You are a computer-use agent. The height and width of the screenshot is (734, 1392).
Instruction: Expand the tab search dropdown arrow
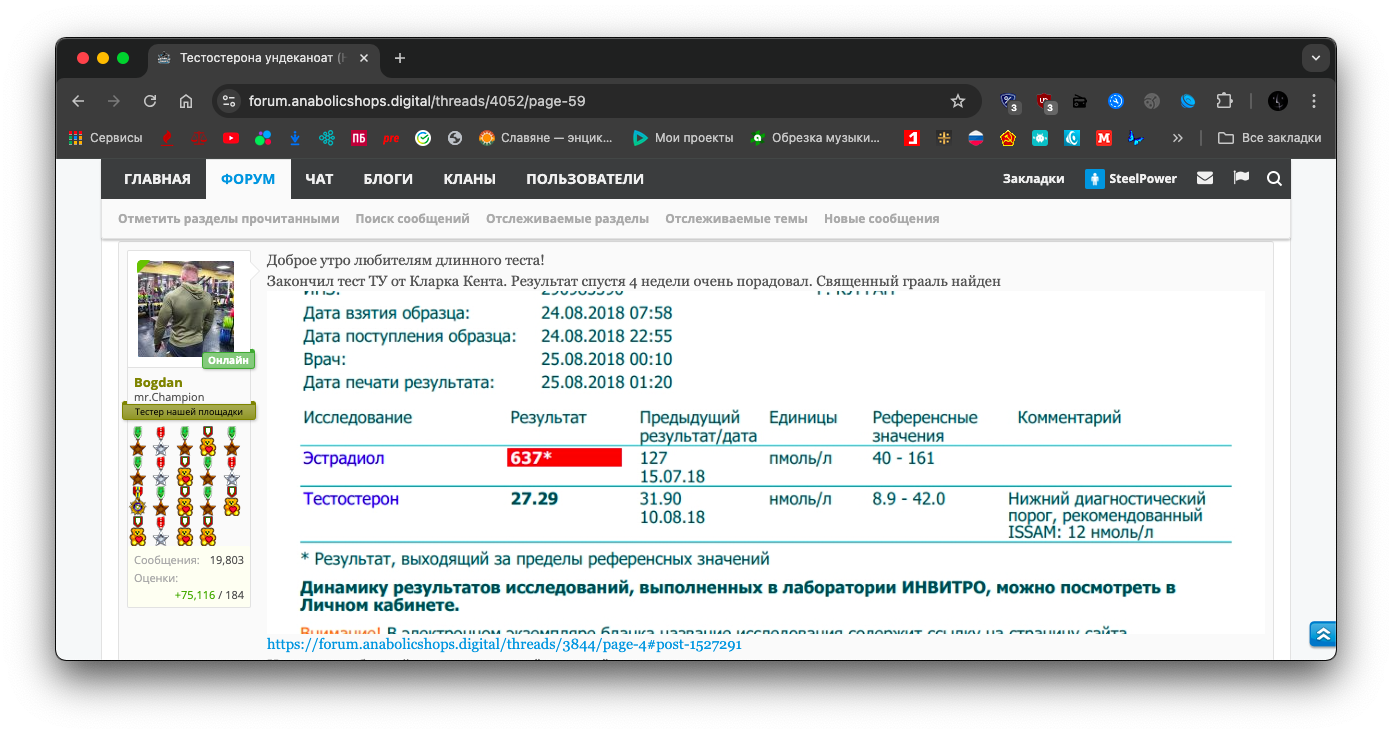[x=1315, y=58]
